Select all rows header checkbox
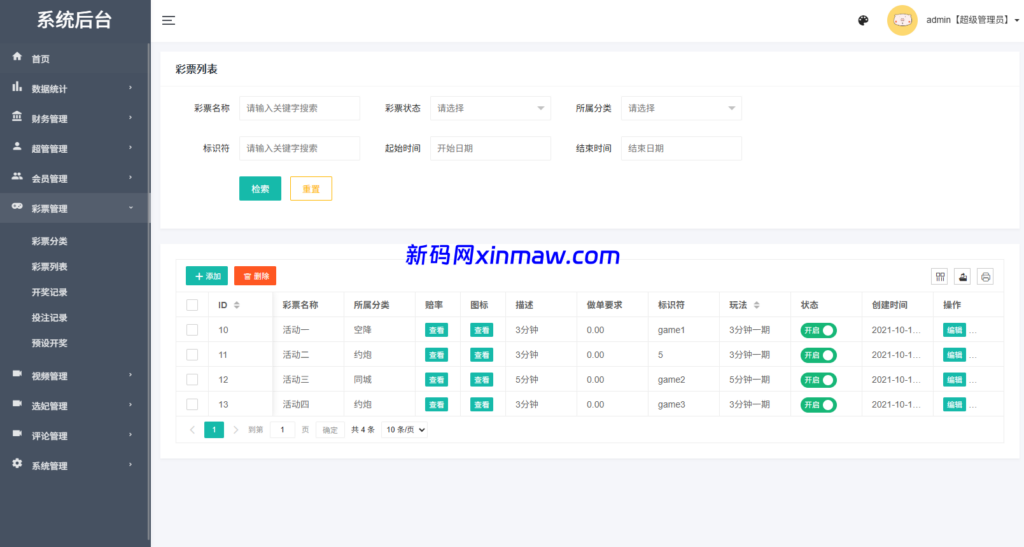This screenshot has width=1024, height=547. point(192,305)
